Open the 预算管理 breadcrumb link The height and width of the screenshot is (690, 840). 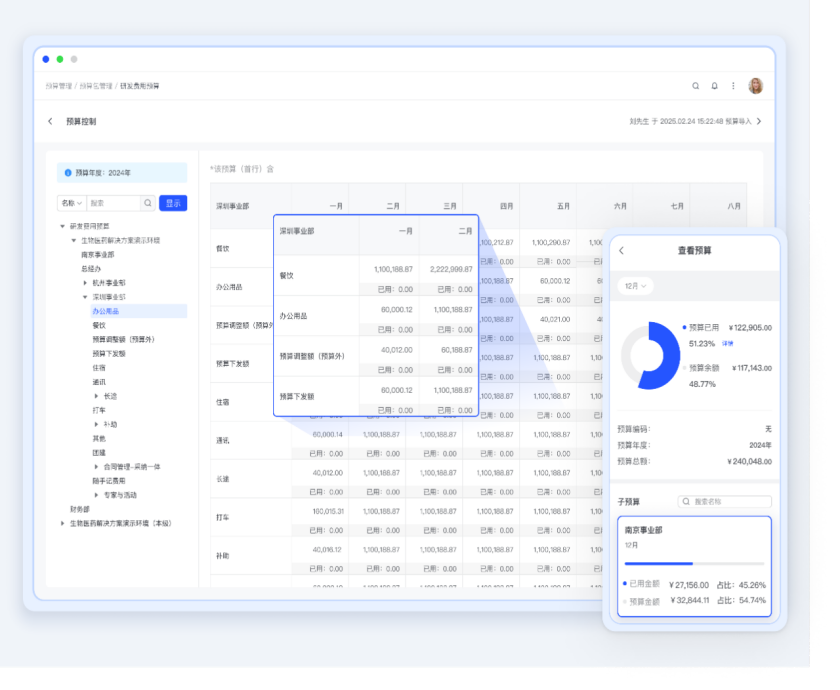pos(59,86)
